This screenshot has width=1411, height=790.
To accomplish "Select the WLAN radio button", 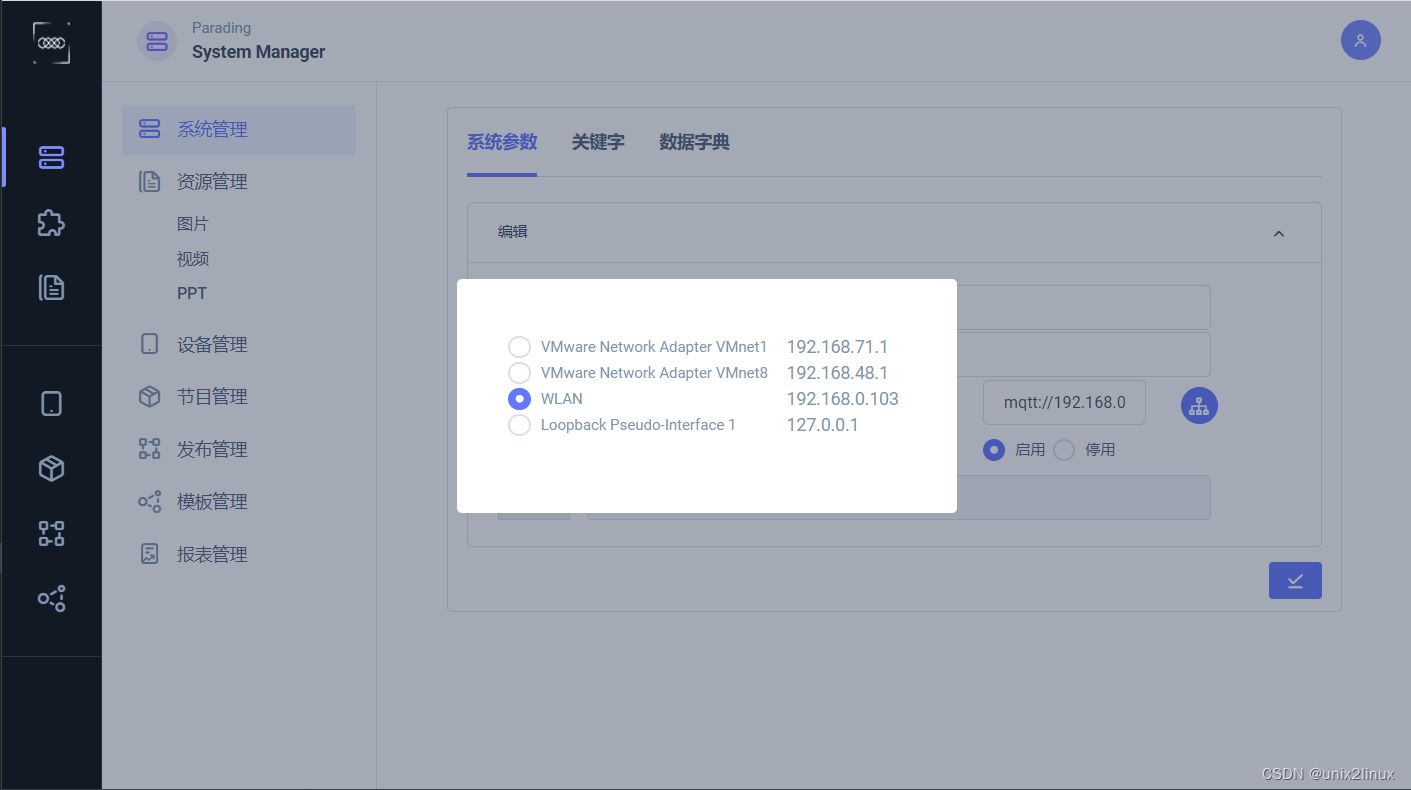I will 519,399.
